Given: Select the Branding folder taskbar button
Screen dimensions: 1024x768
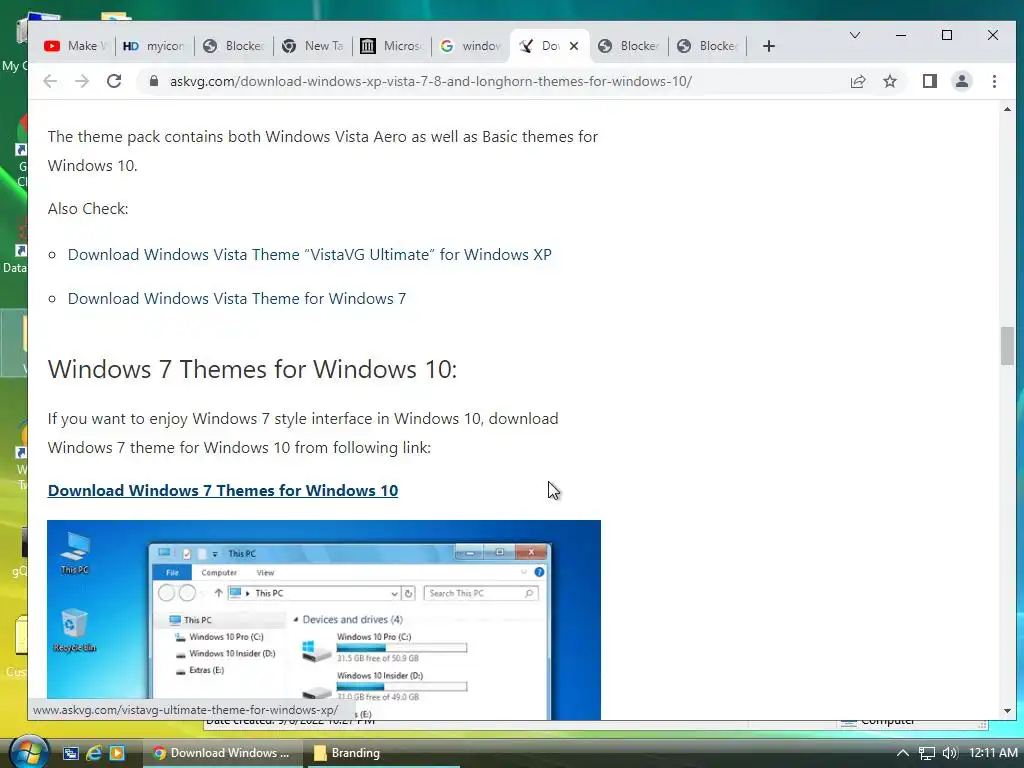Looking at the screenshot, I should click(x=383, y=753).
